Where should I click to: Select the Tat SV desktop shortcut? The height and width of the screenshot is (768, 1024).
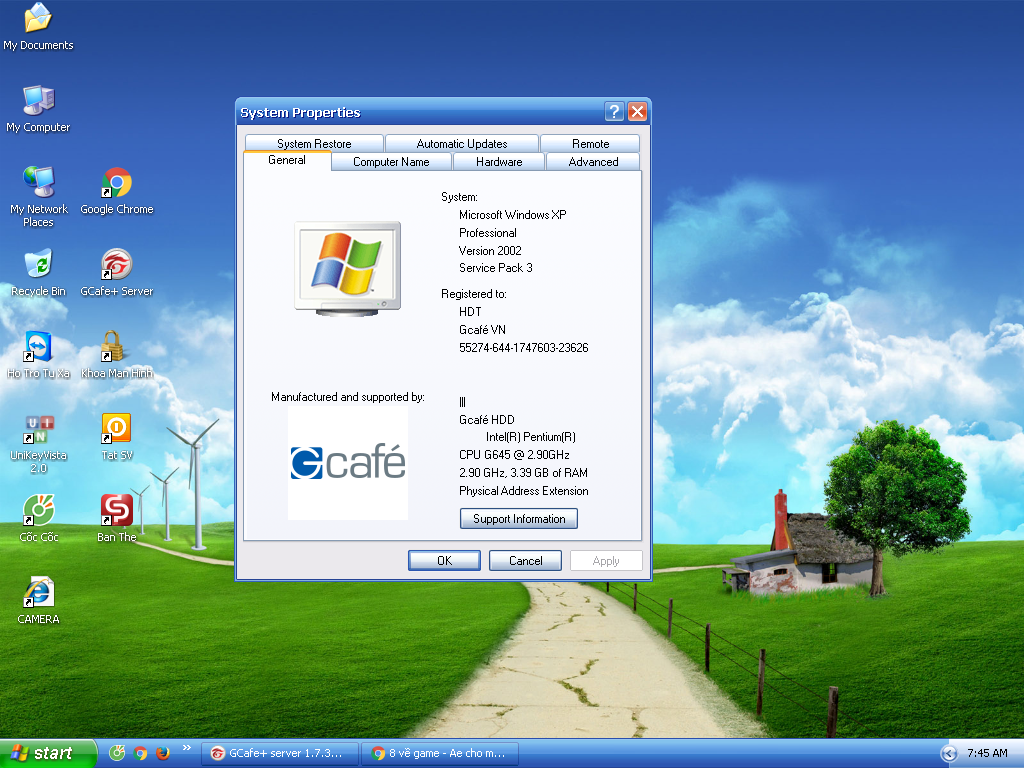click(117, 437)
